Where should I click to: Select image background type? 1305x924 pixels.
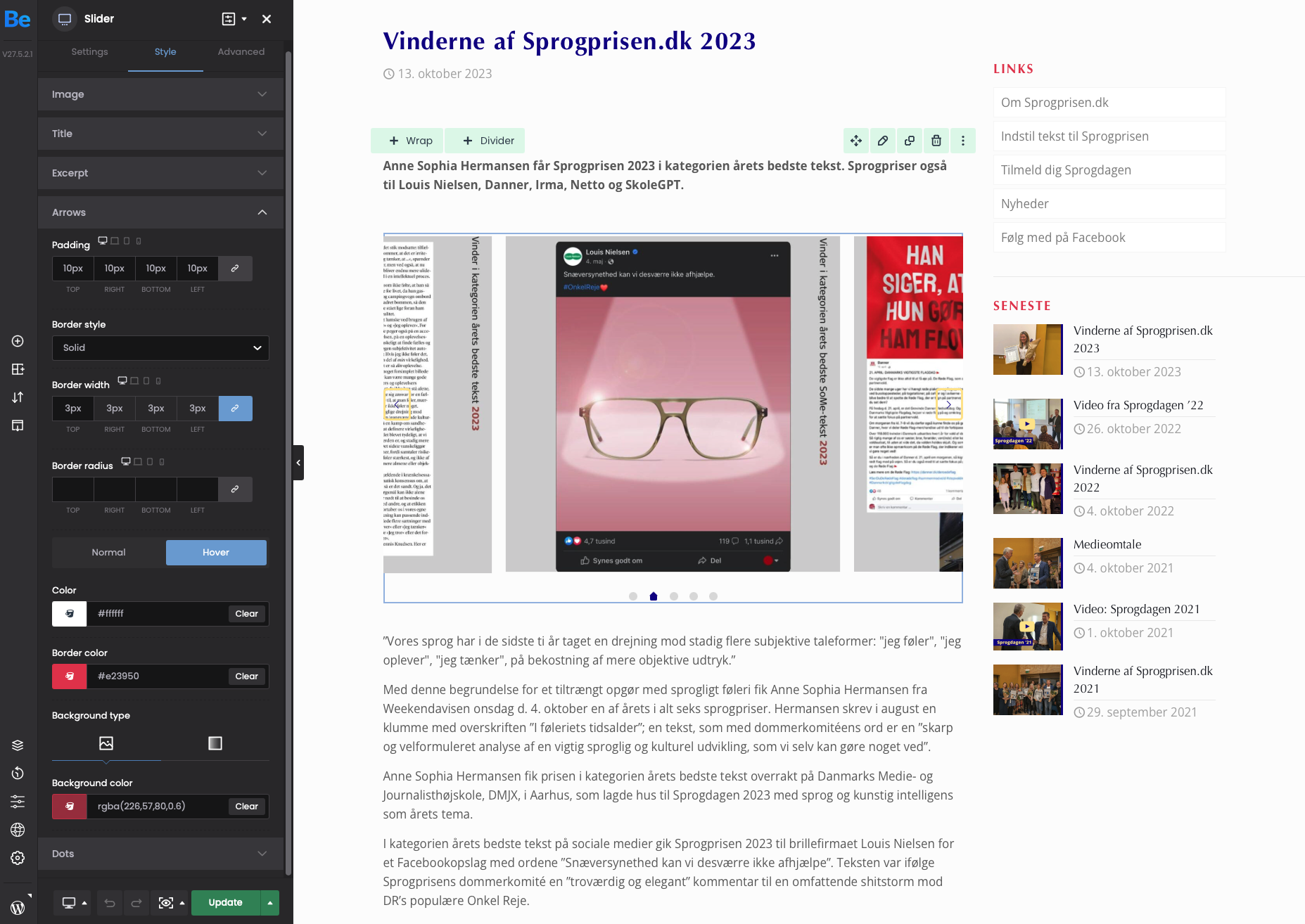click(x=106, y=743)
